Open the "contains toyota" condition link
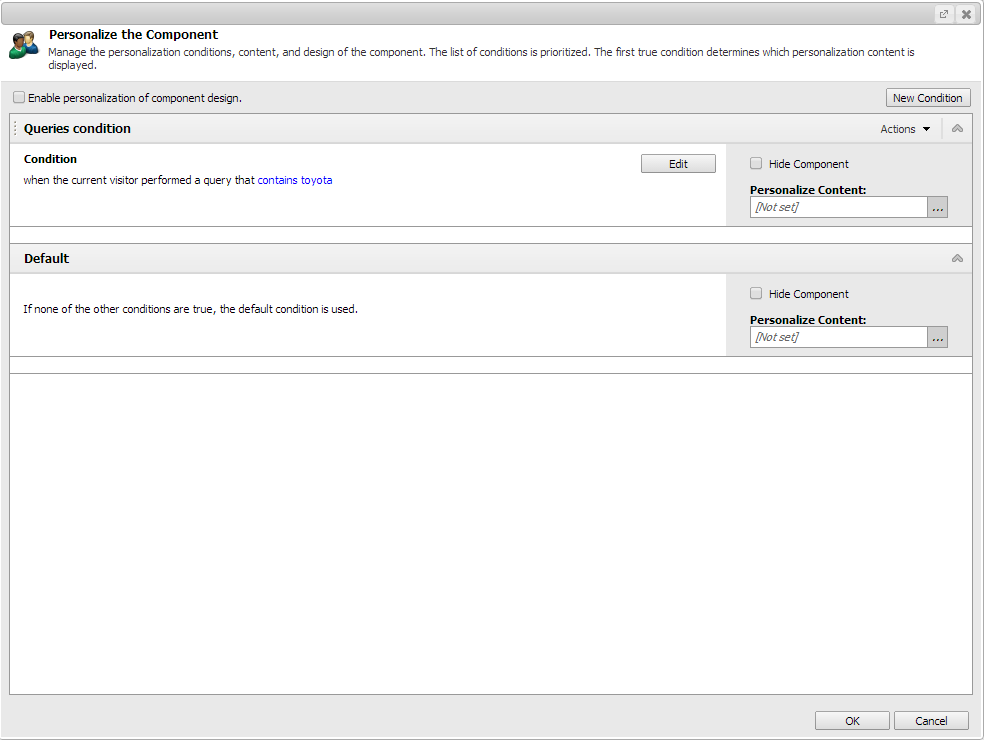The width and height of the screenshot is (984, 740). click(x=294, y=180)
